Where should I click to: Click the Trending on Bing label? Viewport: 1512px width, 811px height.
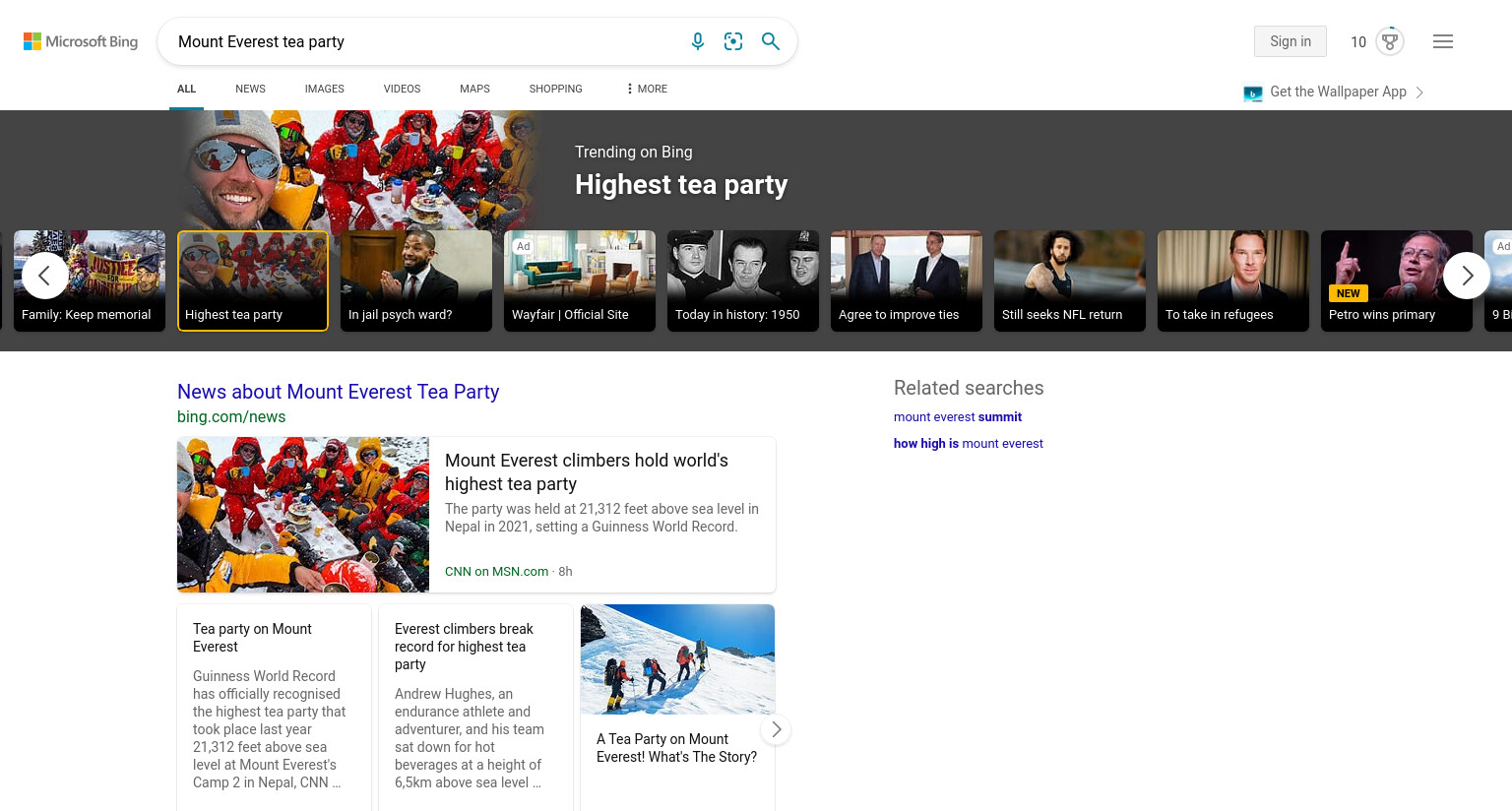point(634,152)
